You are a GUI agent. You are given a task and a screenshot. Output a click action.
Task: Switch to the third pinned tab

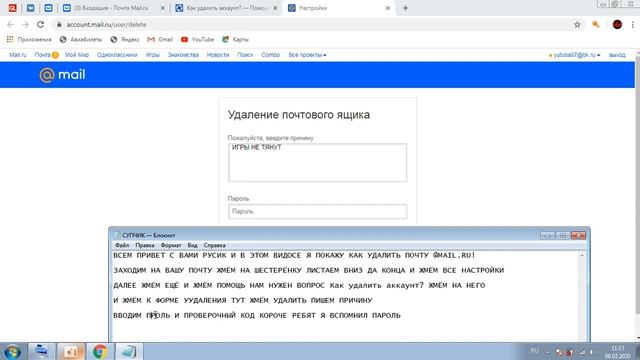coord(49,8)
